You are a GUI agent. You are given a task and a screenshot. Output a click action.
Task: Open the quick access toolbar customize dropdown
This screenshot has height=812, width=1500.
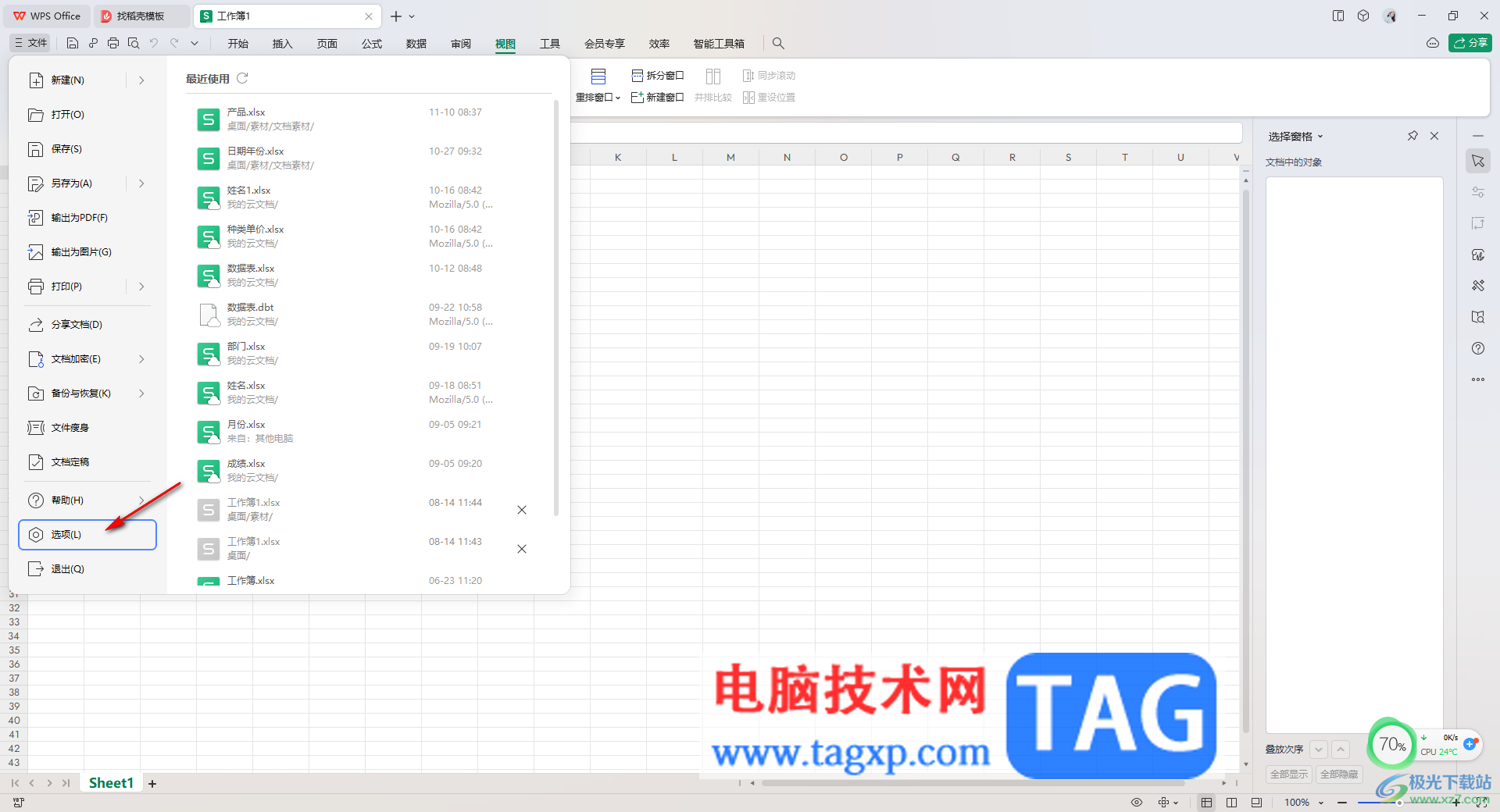(x=195, y=44)
